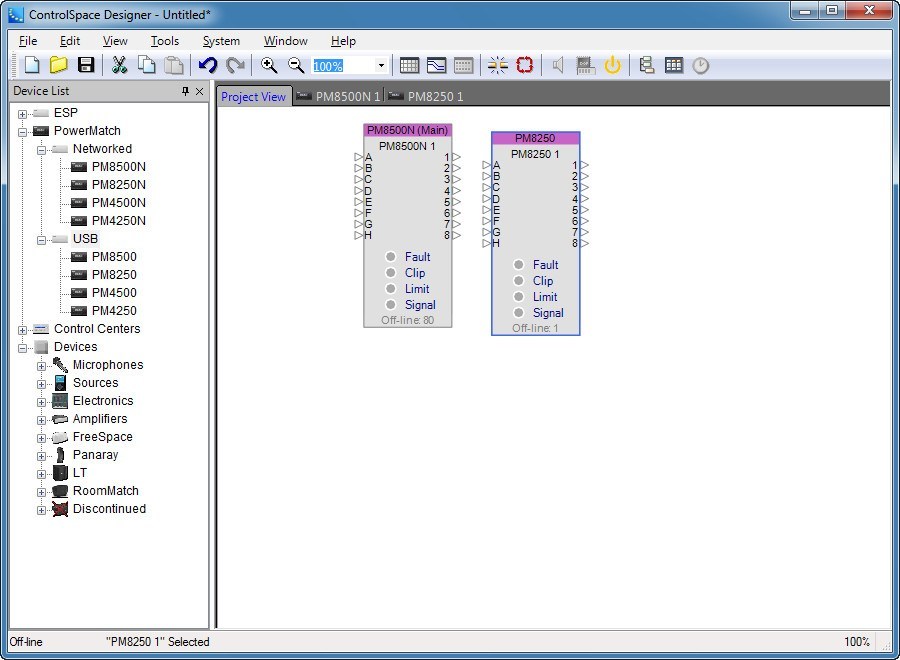
Task: Open the File menu
Action: click(x=28, y=41)
